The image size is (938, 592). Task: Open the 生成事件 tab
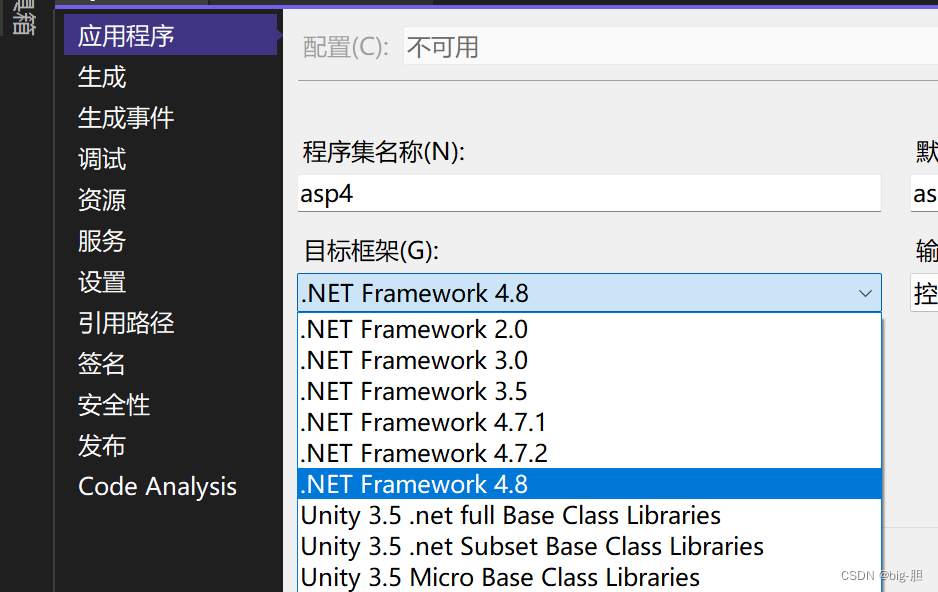tap(126, 118)
